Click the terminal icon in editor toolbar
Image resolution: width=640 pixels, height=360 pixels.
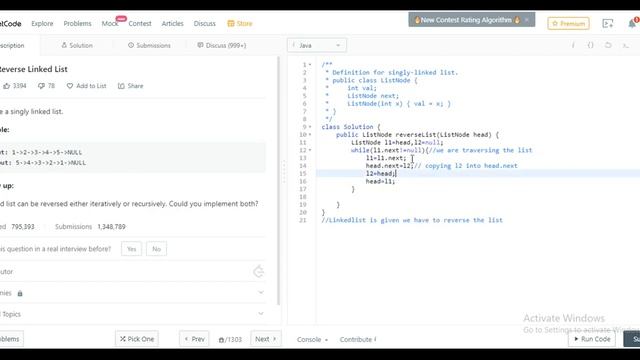(x=626, y=45)
